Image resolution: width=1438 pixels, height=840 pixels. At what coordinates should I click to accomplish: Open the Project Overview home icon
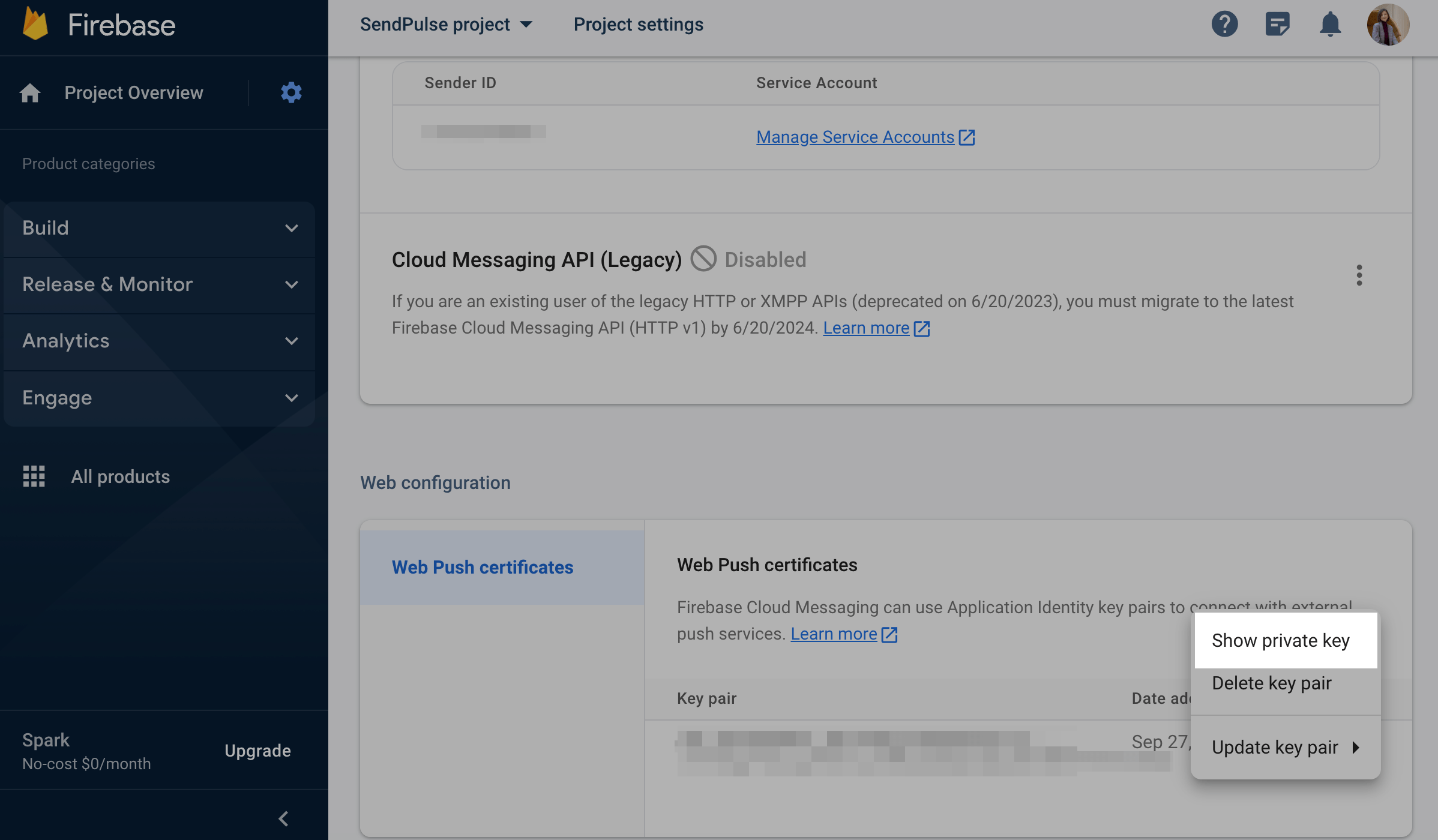[x=30, y=93]
